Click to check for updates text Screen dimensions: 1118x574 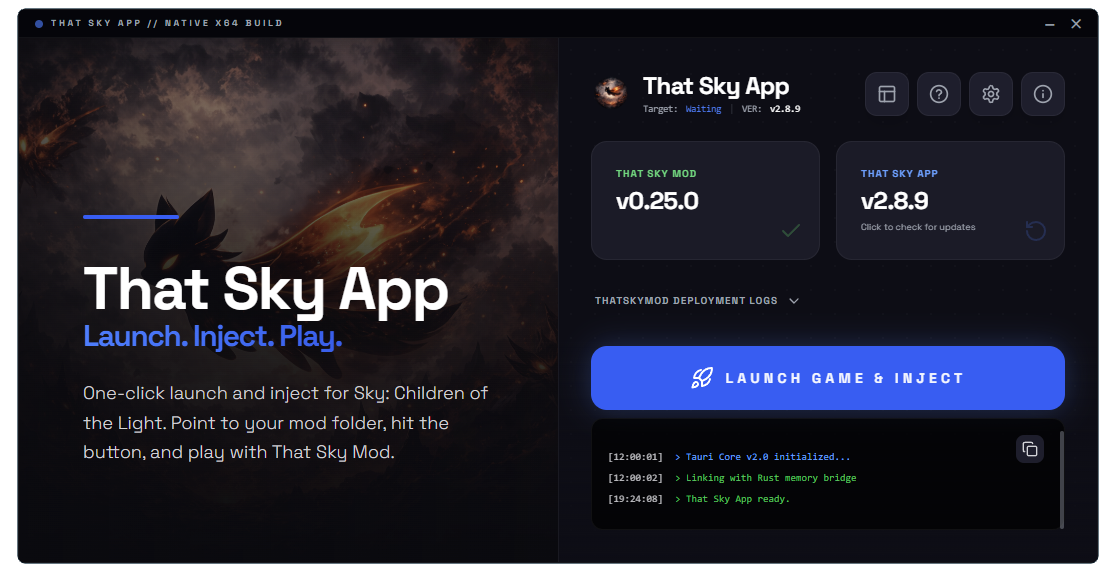coord(918,227)
